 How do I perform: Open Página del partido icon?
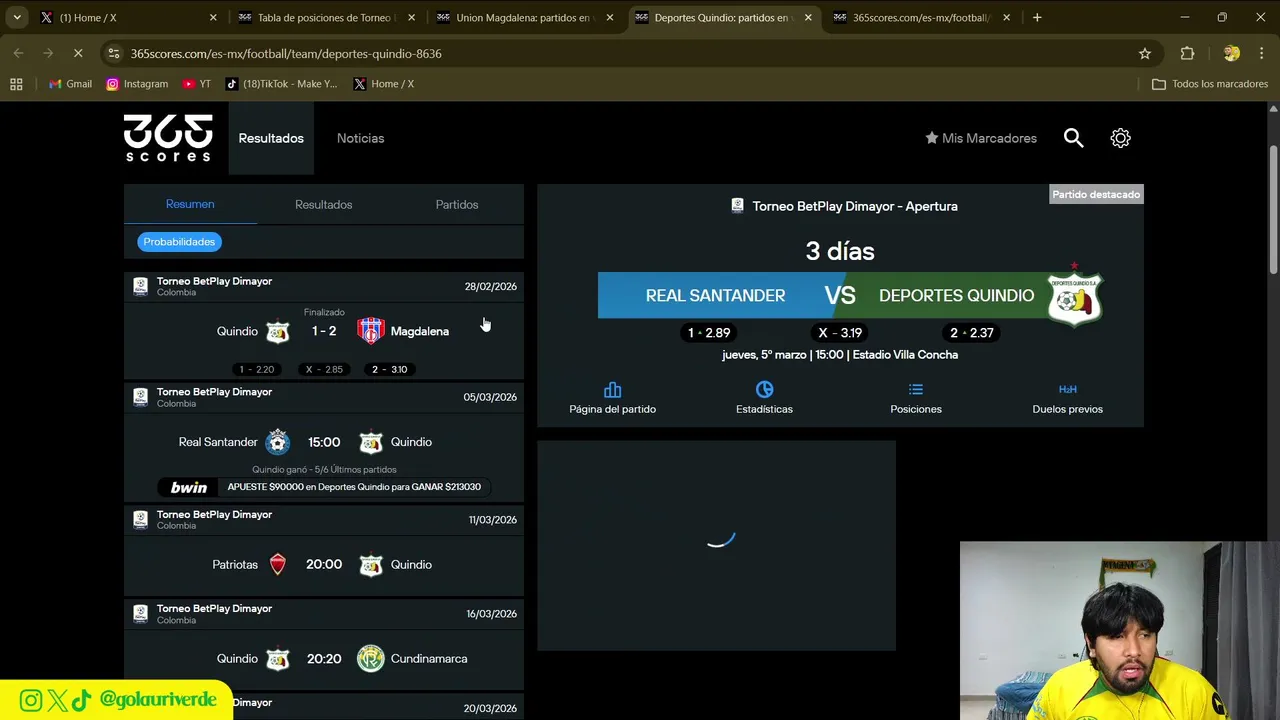coord(613,389)
